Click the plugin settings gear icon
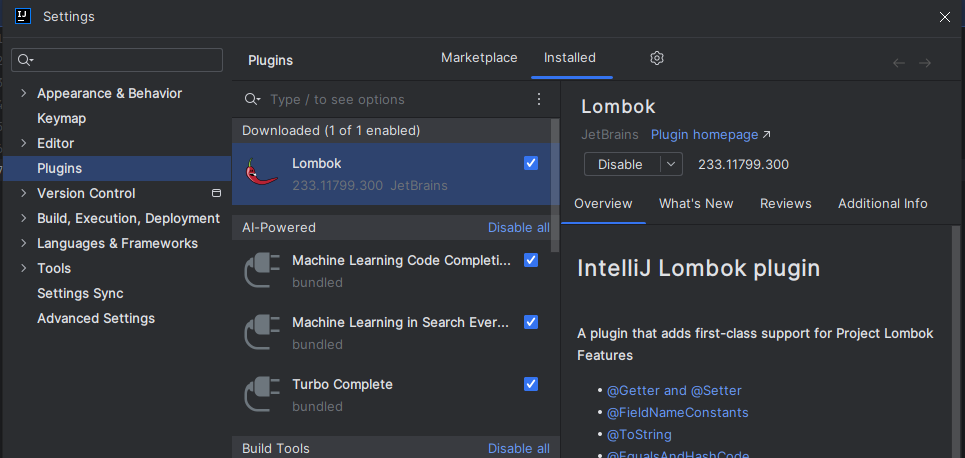This screenshot has height=458, width=965. [657, 58]
